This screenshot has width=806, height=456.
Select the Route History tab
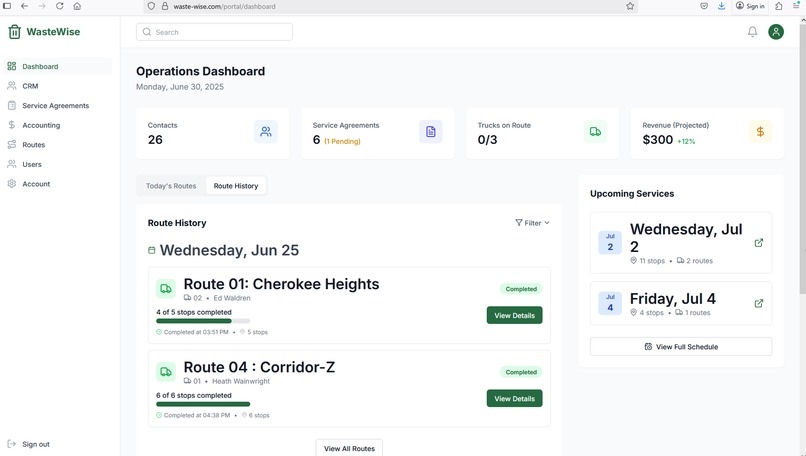pyautogui.click(x=236, y=186)
